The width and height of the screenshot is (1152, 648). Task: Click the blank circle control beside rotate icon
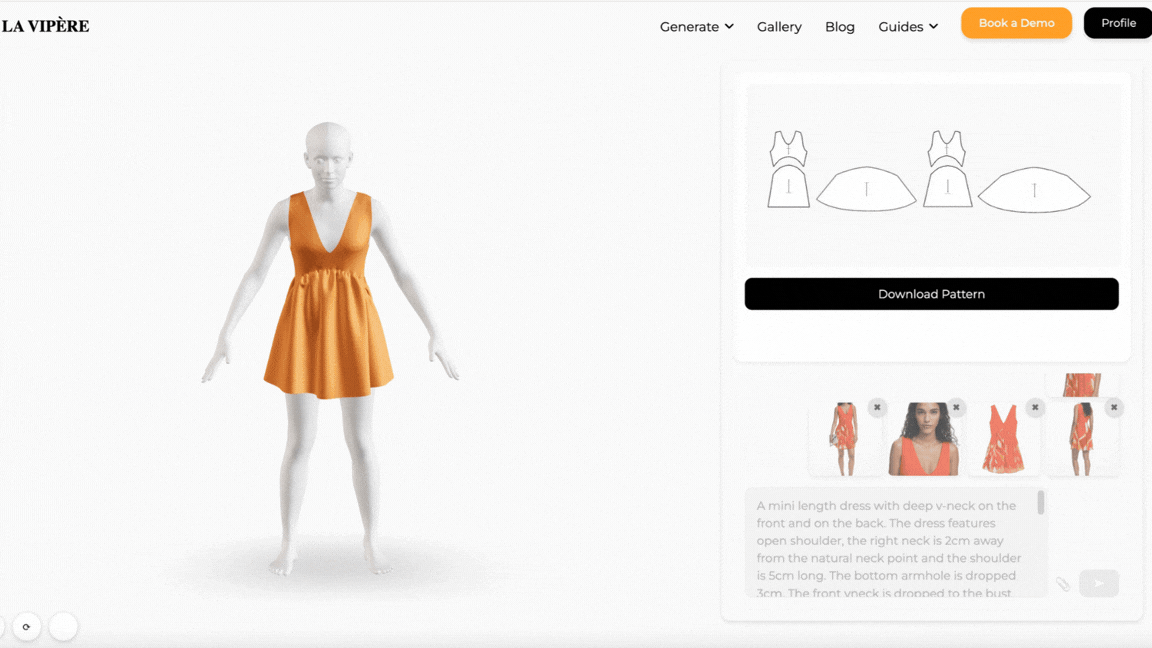point(63,626)
